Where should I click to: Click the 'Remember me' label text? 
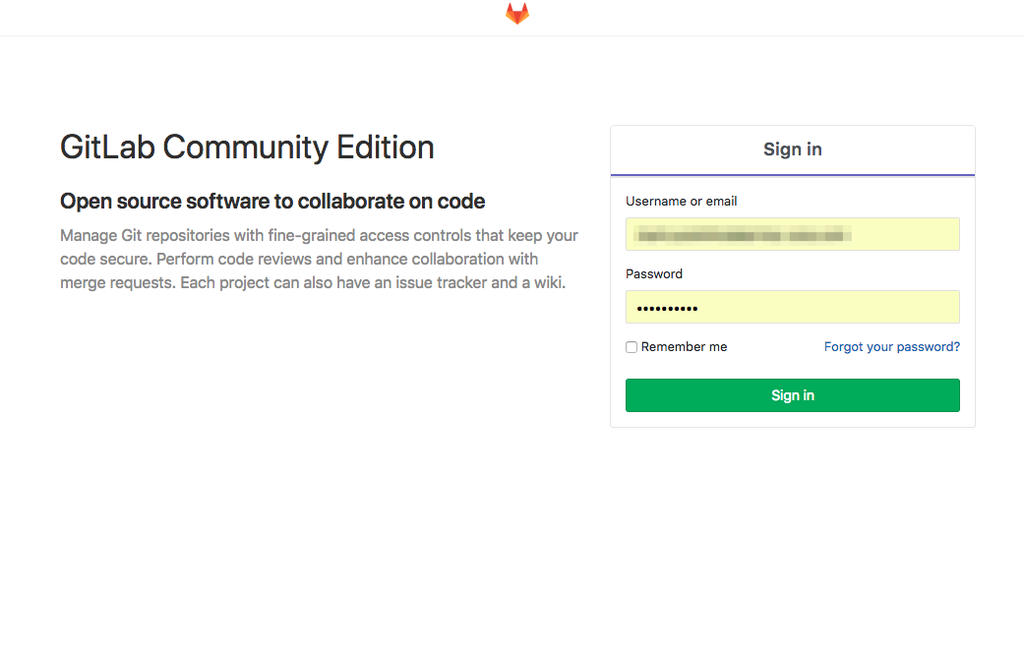coord(684,347)
